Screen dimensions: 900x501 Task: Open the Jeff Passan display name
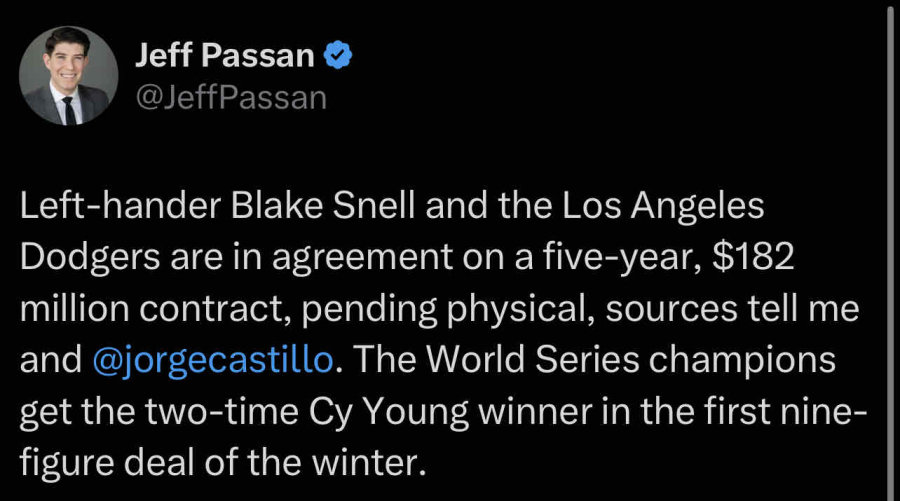tap(224, 56)
